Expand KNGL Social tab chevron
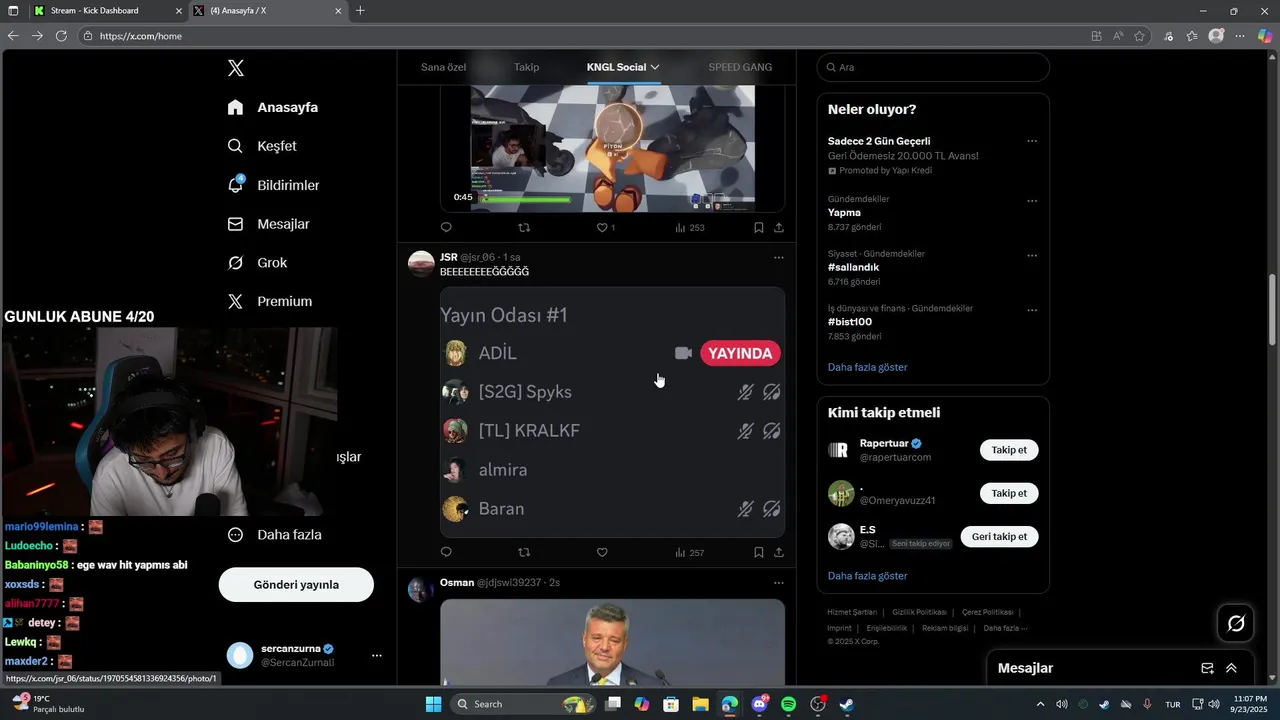Image resolution: width=1280 pixels, height=720 pixels. (655, 67)
